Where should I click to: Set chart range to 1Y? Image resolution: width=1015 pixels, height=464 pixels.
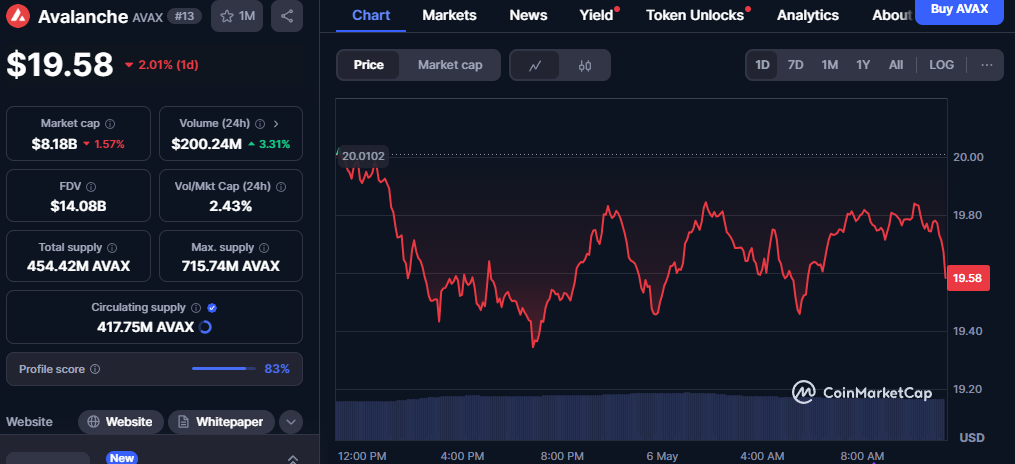coord(863,65)
